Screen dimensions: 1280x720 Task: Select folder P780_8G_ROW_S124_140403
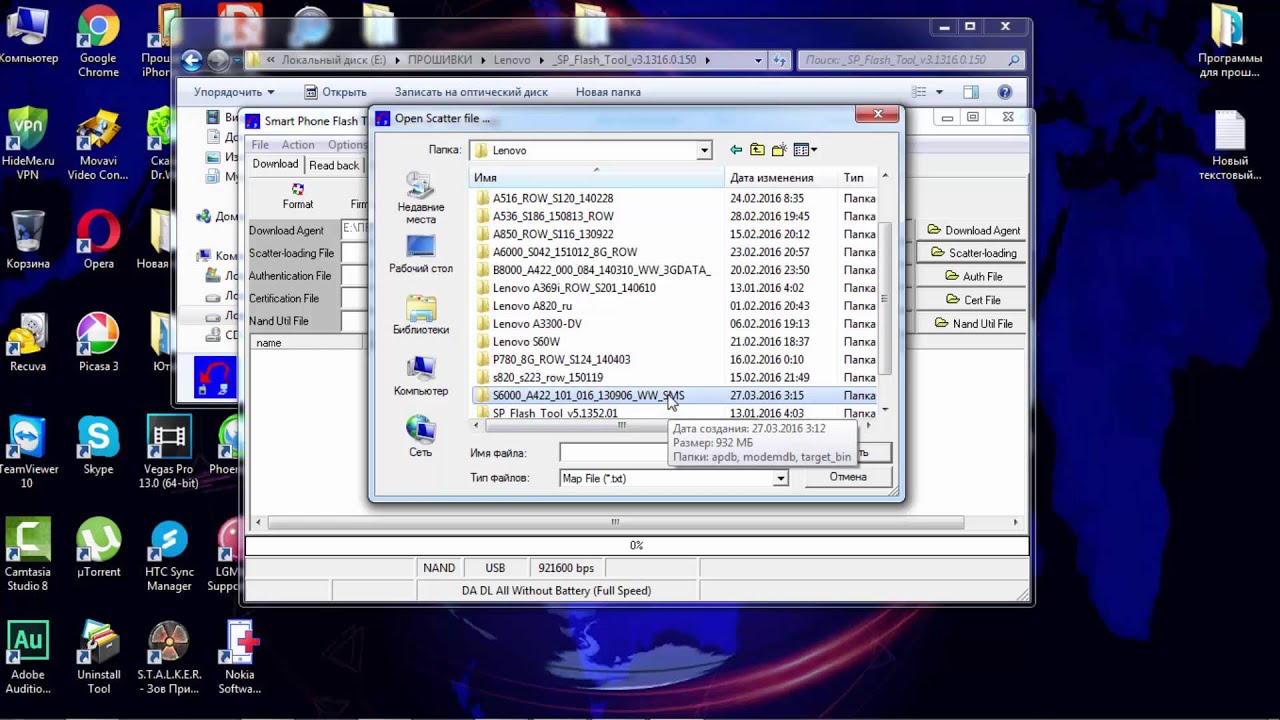point(562,359)
